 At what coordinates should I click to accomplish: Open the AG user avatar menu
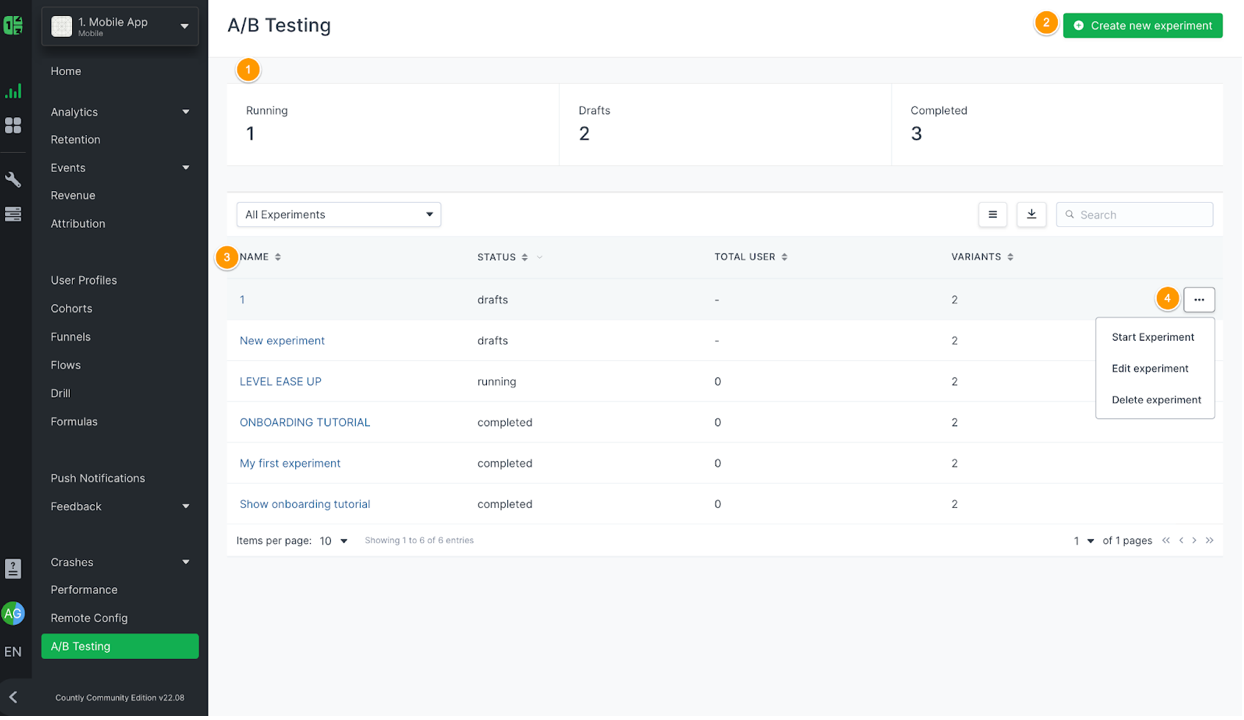13,614
